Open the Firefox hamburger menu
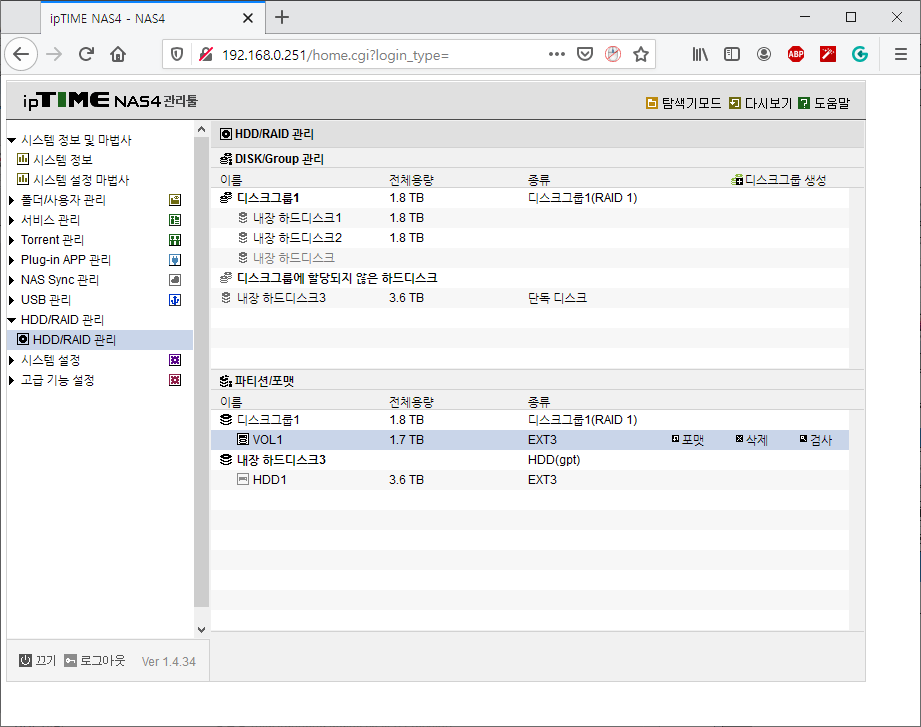Viewport: 921px width, 727px height. [x=900, y=55]
